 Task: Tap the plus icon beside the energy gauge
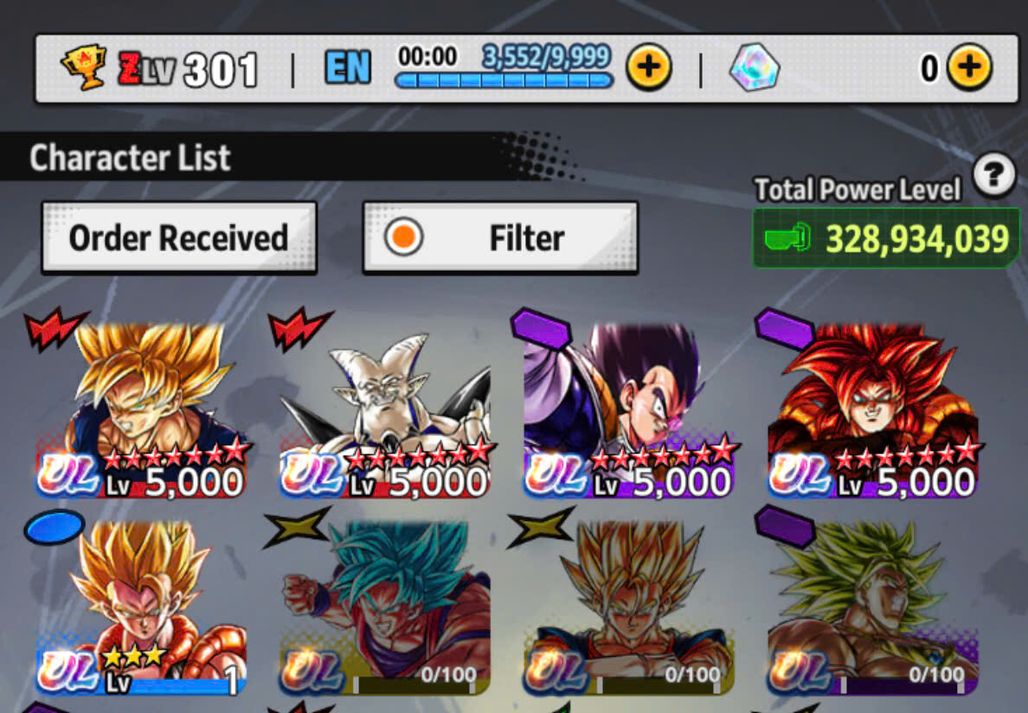[648, 67]
